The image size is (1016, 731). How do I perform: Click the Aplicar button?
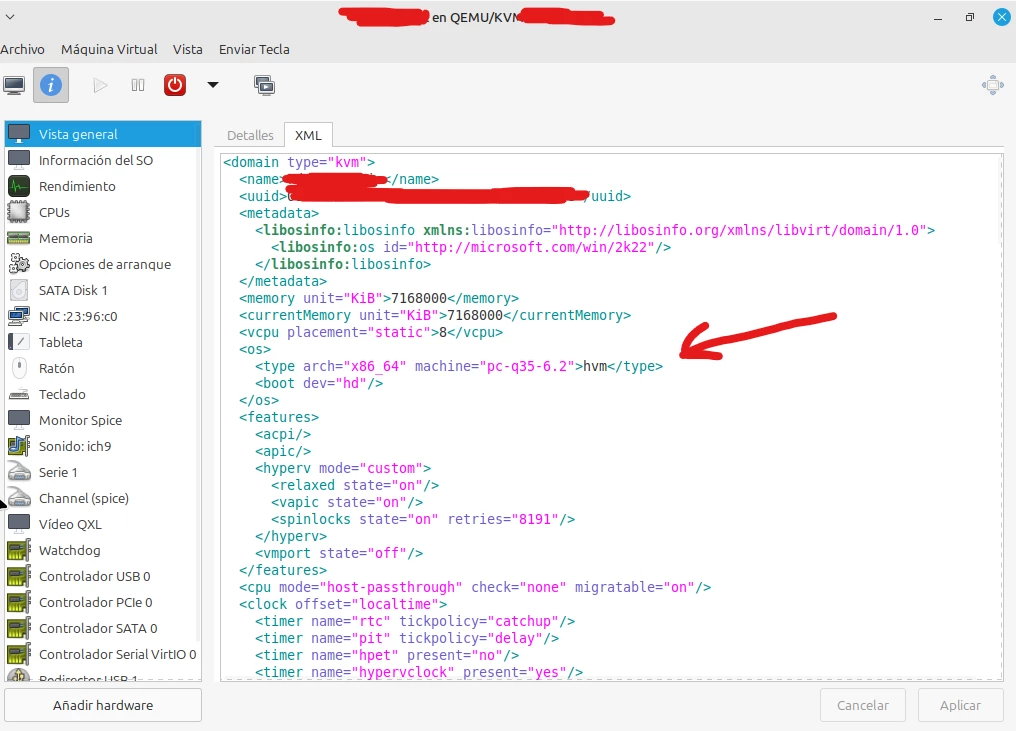pyautogui.click(x=960, y=705)
